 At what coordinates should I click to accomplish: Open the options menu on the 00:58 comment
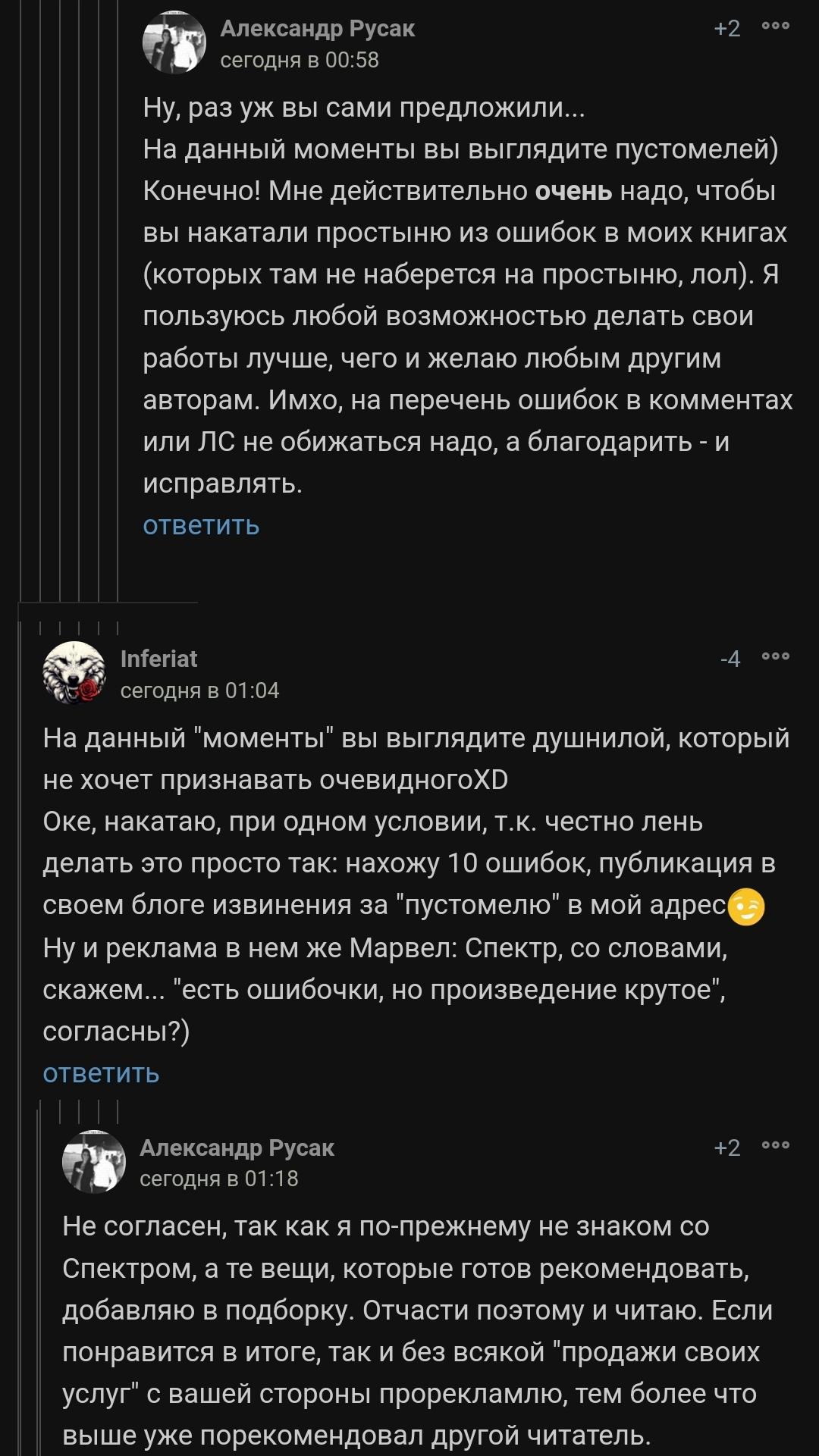pyautogui.click(x=776, y=27)
